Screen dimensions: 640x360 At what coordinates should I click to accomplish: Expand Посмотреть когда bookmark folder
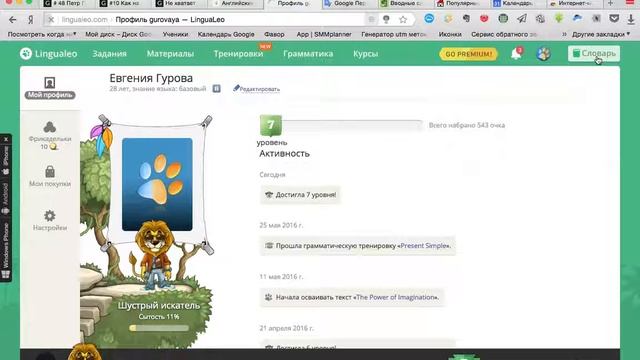tap(42, 35)
